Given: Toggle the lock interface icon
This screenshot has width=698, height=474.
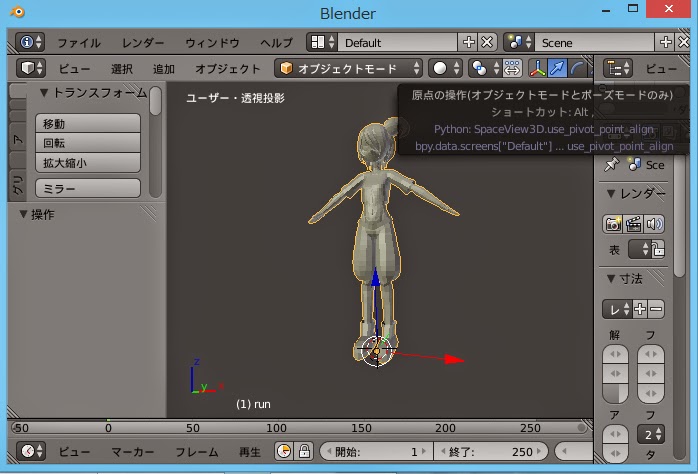Looking at the screenshot, I should pyautogui.click(x=658, y=249).
